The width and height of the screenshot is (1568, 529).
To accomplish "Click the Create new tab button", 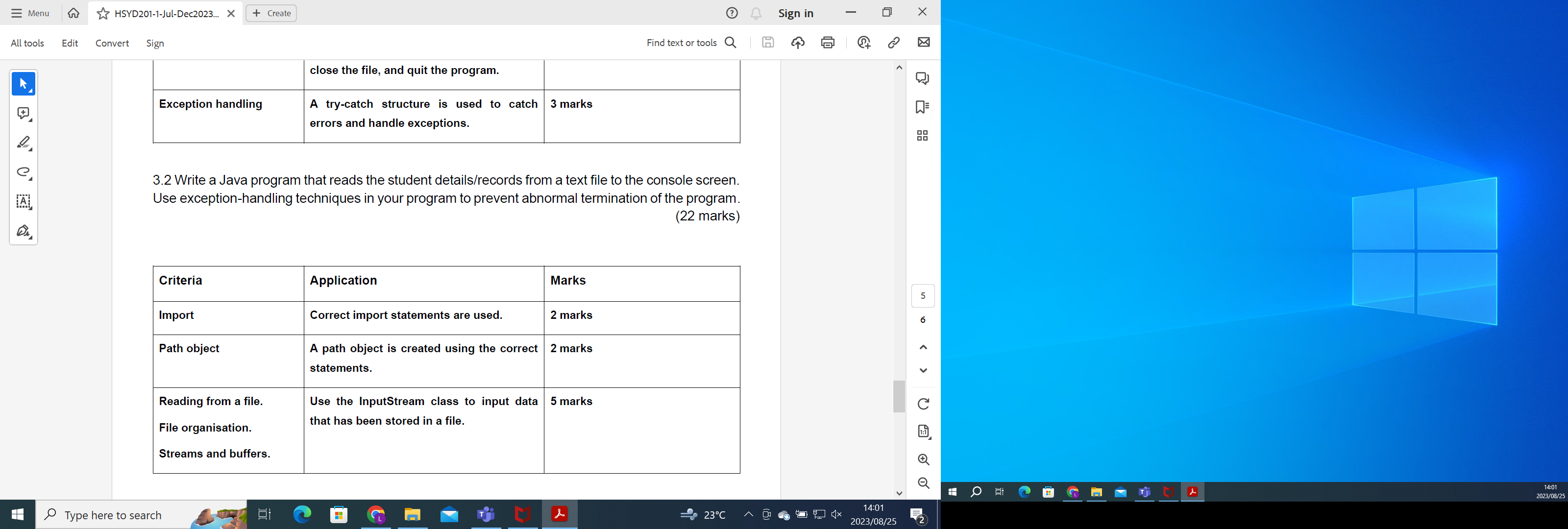I will click(271, 13).
